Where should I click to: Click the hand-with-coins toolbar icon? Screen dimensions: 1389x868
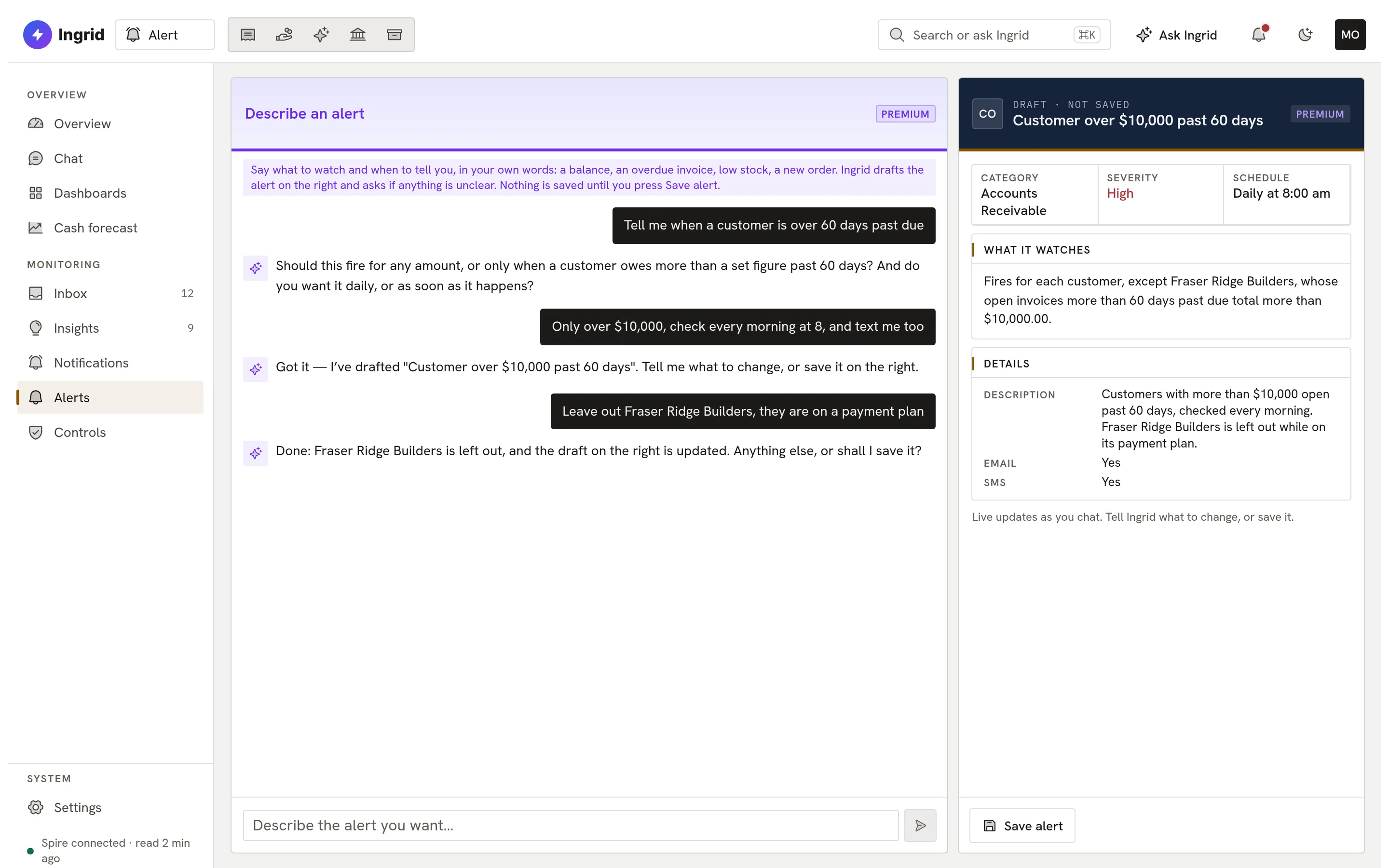coord(284,34)
